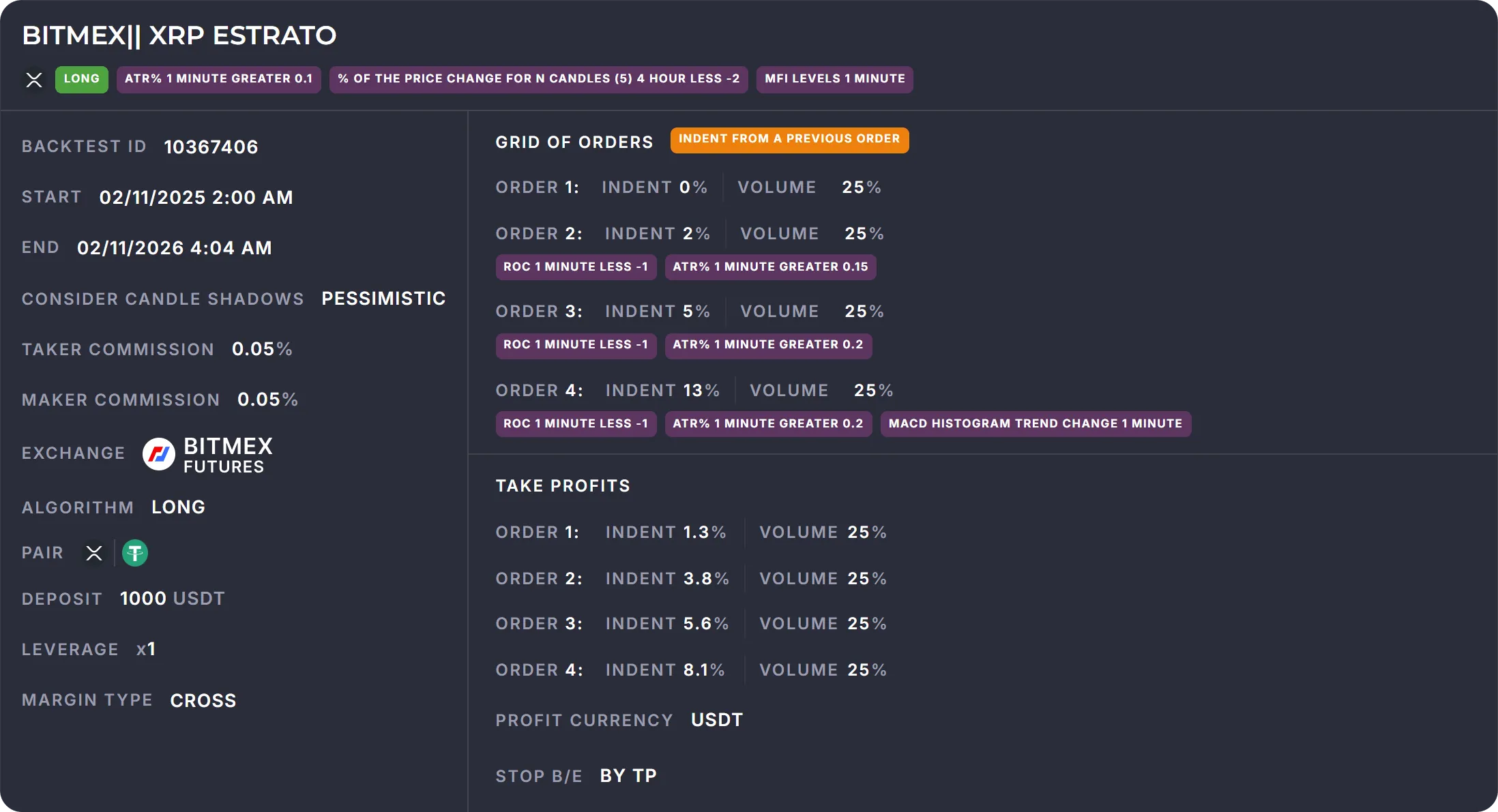Click the STOP B/E BY TP setting

pos(628,775)
